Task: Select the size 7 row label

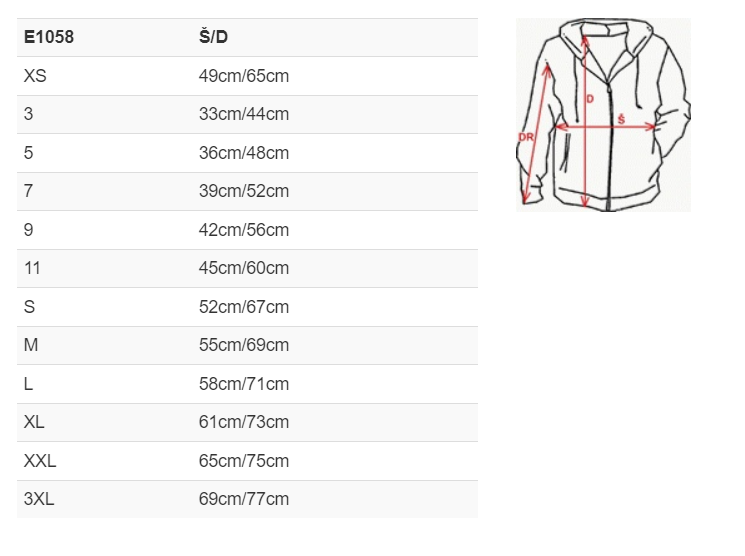Action: coord(29,191)
